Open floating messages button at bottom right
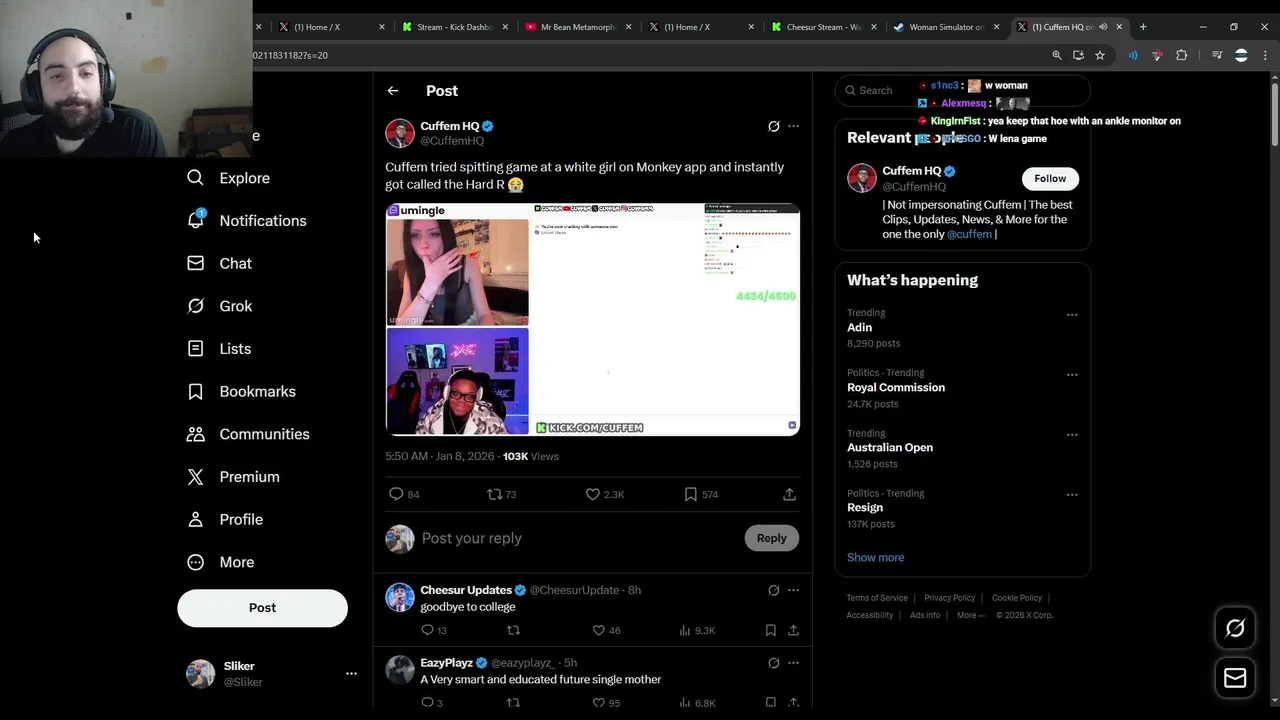This screenshot has width=1280, height=720. pyautogui.click(x=1235, y=678)
